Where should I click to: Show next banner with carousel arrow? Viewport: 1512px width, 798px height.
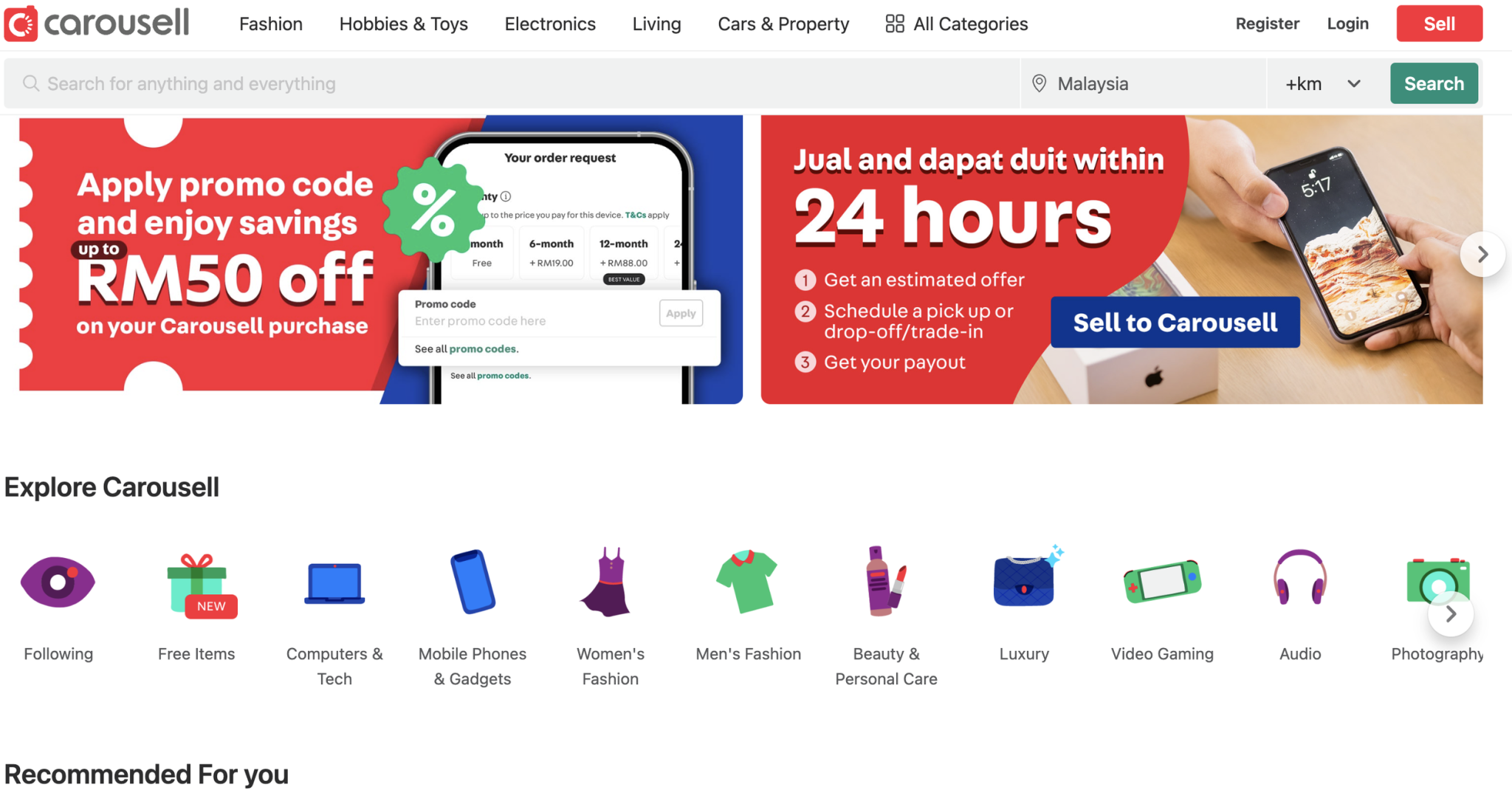tap(1482, 254)
